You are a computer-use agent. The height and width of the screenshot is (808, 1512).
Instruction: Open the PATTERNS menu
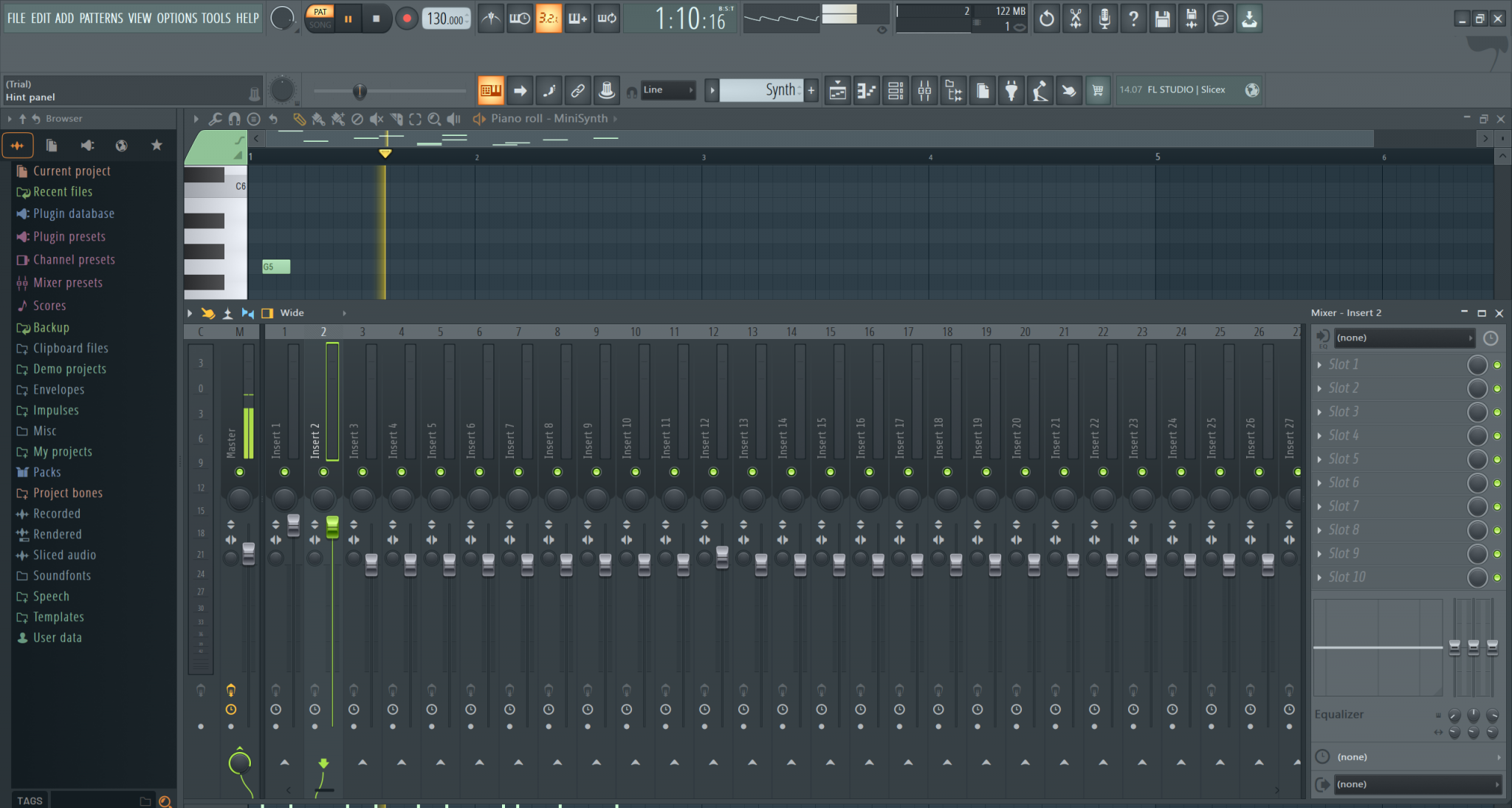tap(102, 18)
